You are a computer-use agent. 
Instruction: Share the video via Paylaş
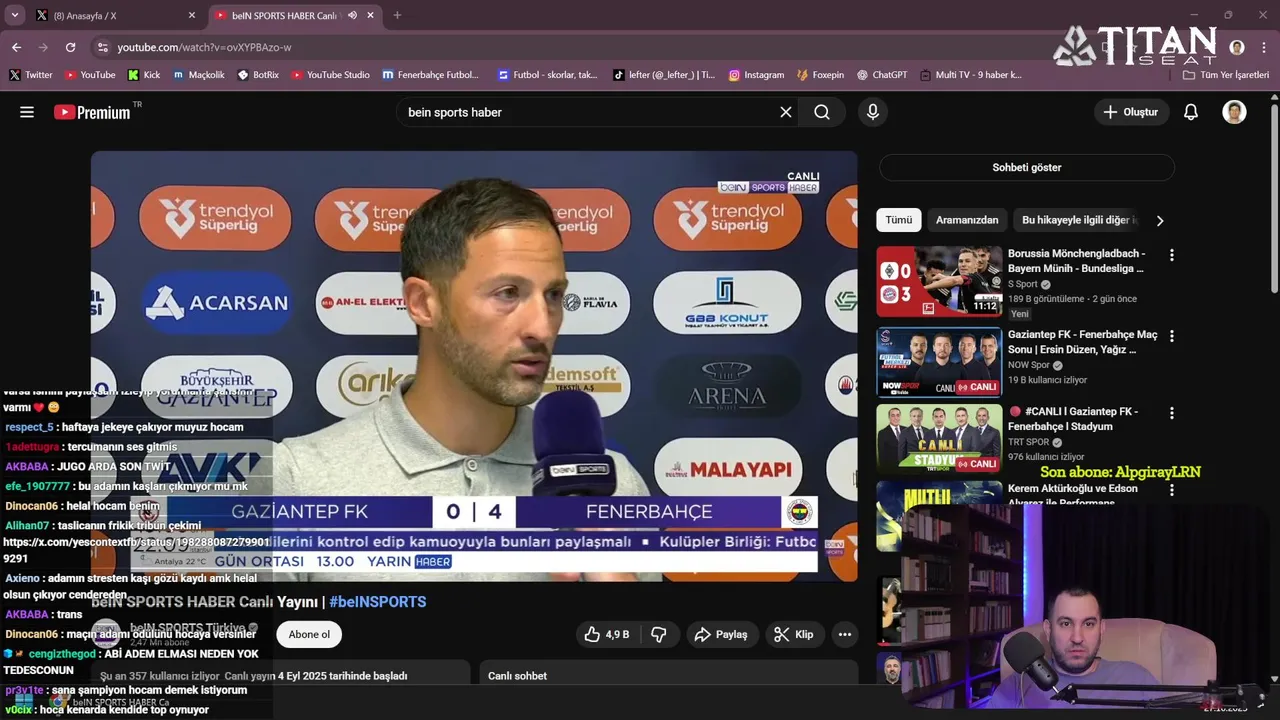click(721, 634)
